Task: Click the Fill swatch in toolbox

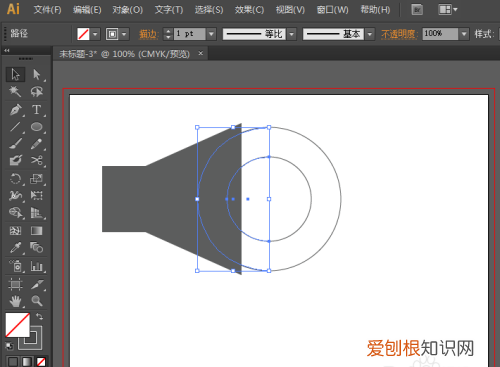Action: click(17, 325)
